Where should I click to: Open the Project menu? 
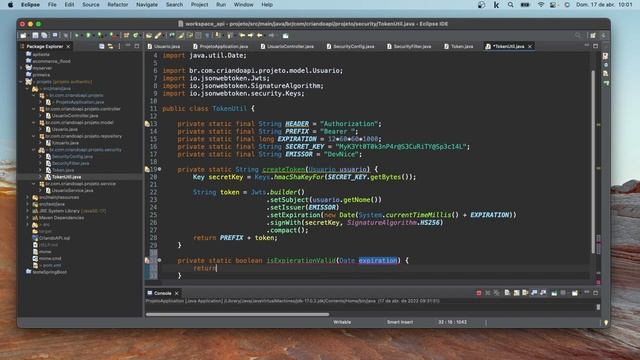point(200,5)
